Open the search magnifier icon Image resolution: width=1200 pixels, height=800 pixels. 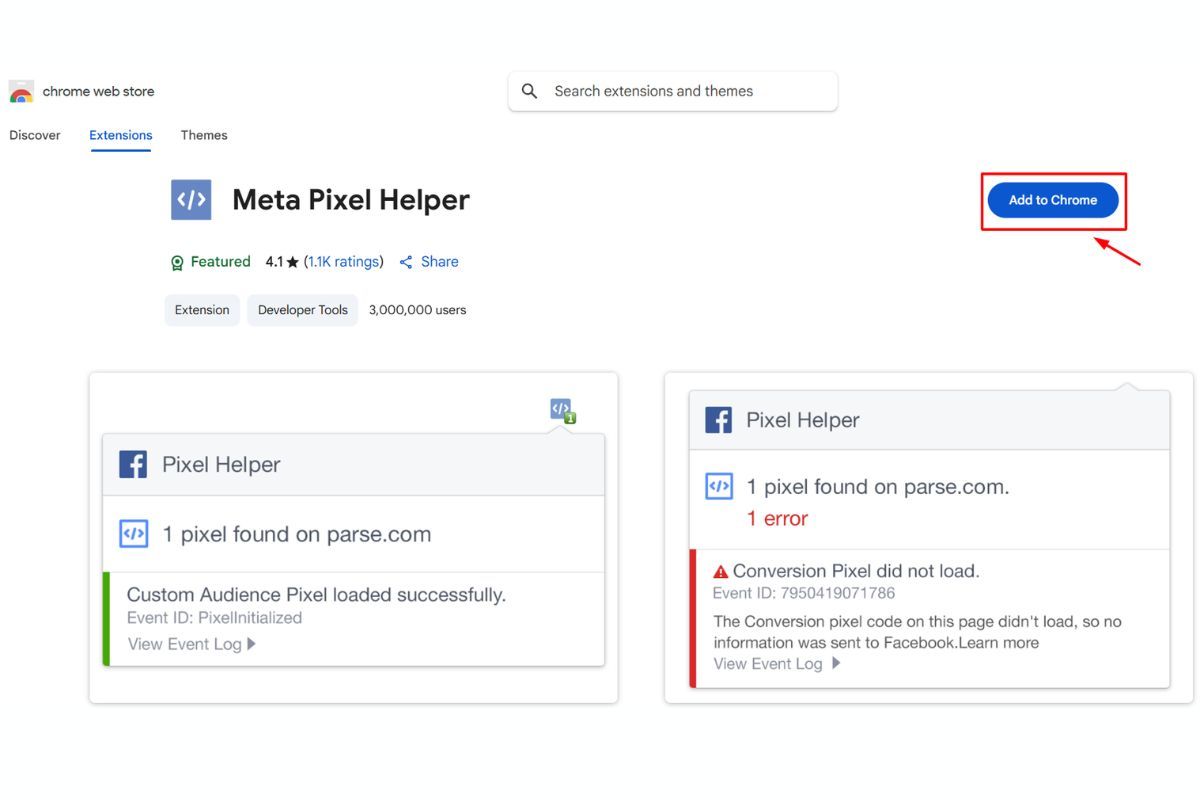(x=530, y=91)
